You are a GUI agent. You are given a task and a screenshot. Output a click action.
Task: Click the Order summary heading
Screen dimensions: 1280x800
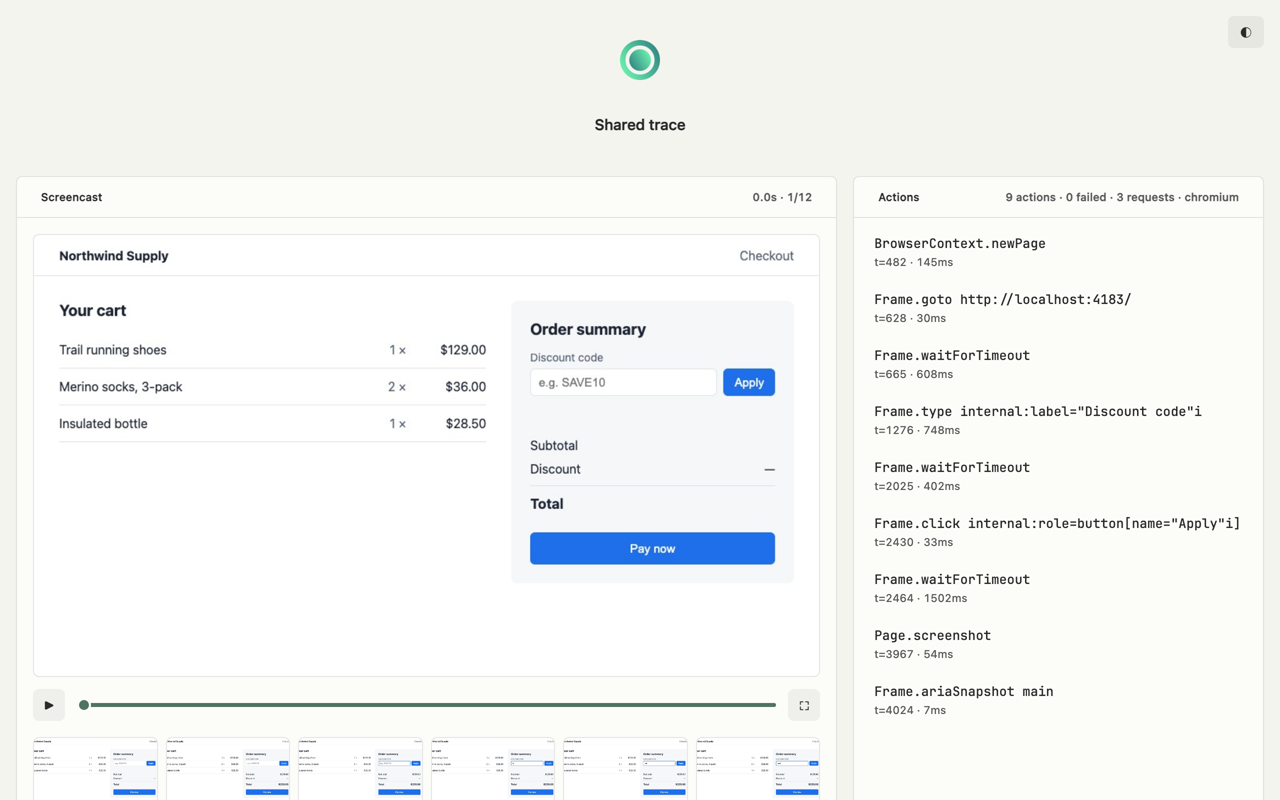588,329
